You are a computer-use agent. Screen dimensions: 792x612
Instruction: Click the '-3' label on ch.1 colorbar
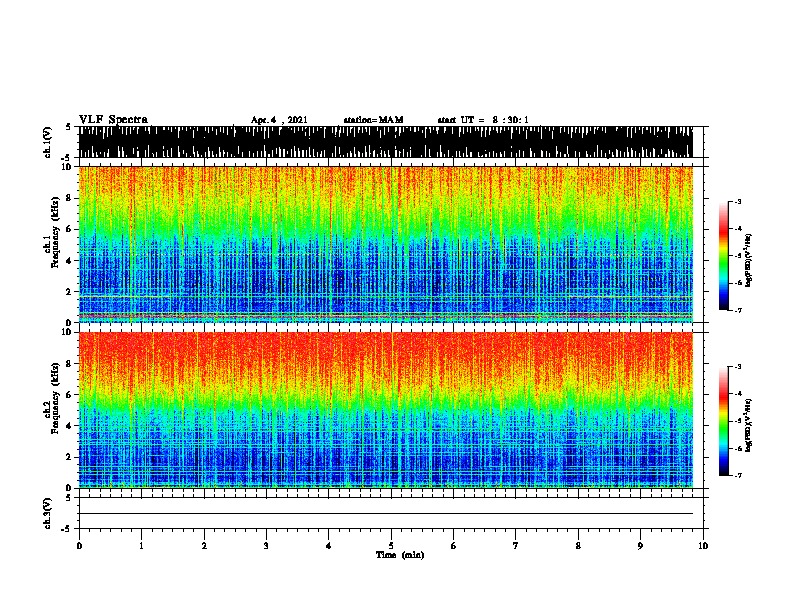point(737,202)
